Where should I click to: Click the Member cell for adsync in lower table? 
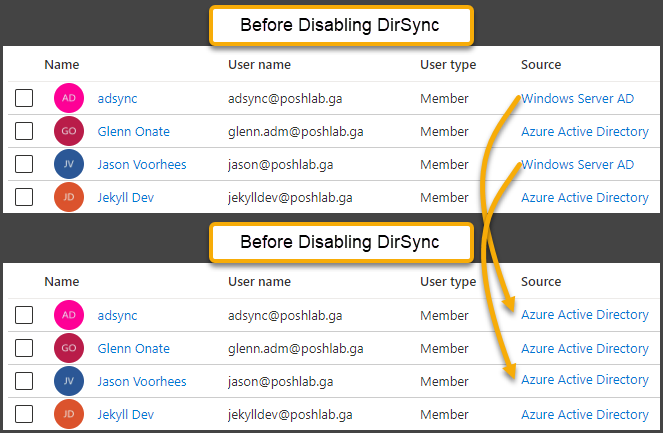click(444, 315)
